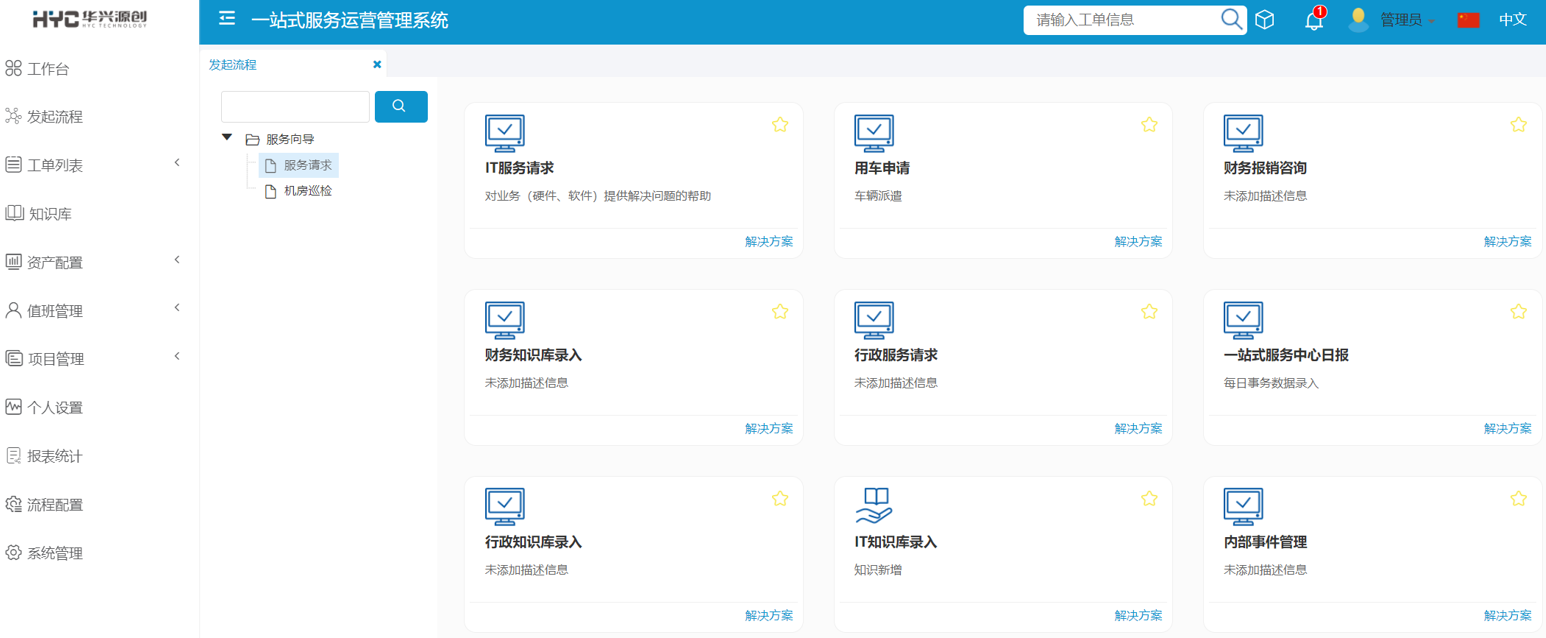
Task: Open 报表统计 in the sidebar
Action: [55, 456]
